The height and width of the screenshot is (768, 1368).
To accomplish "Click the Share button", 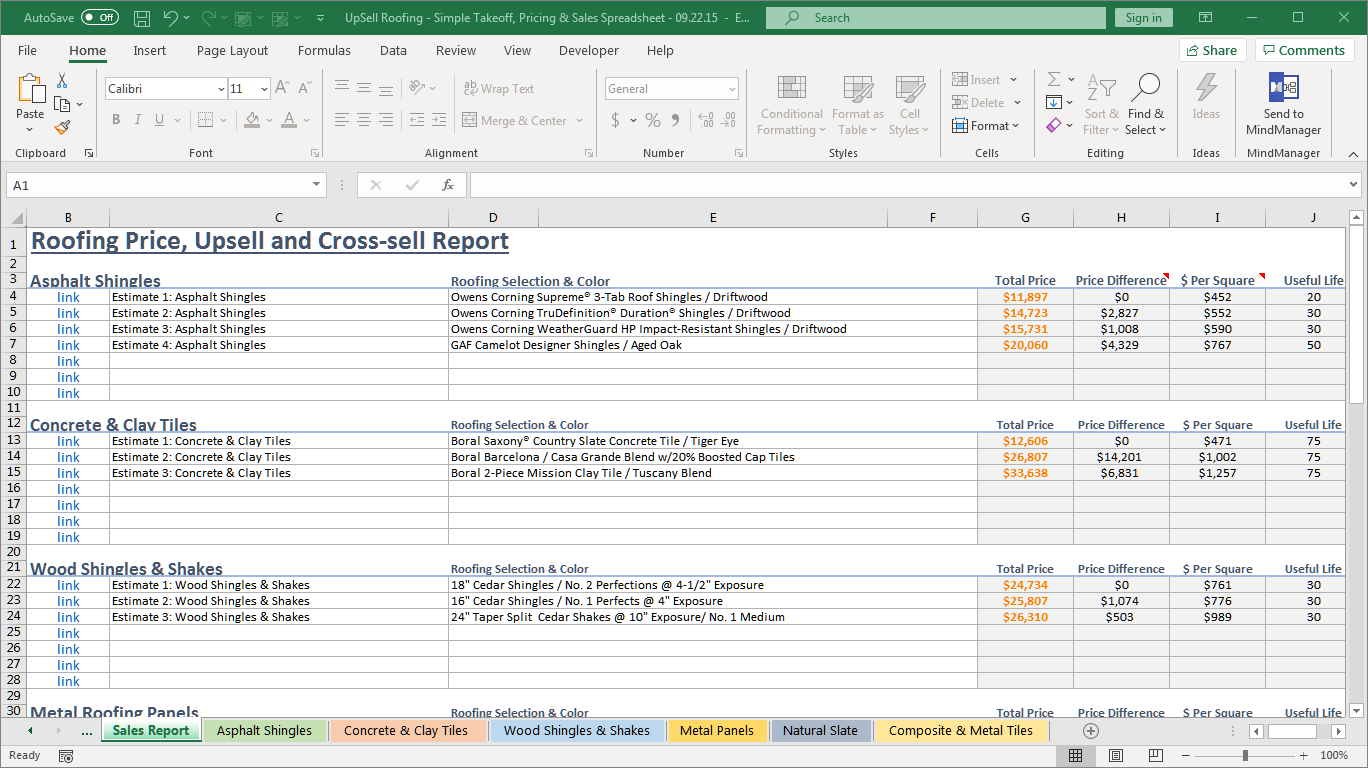I will click(1212, 50).
